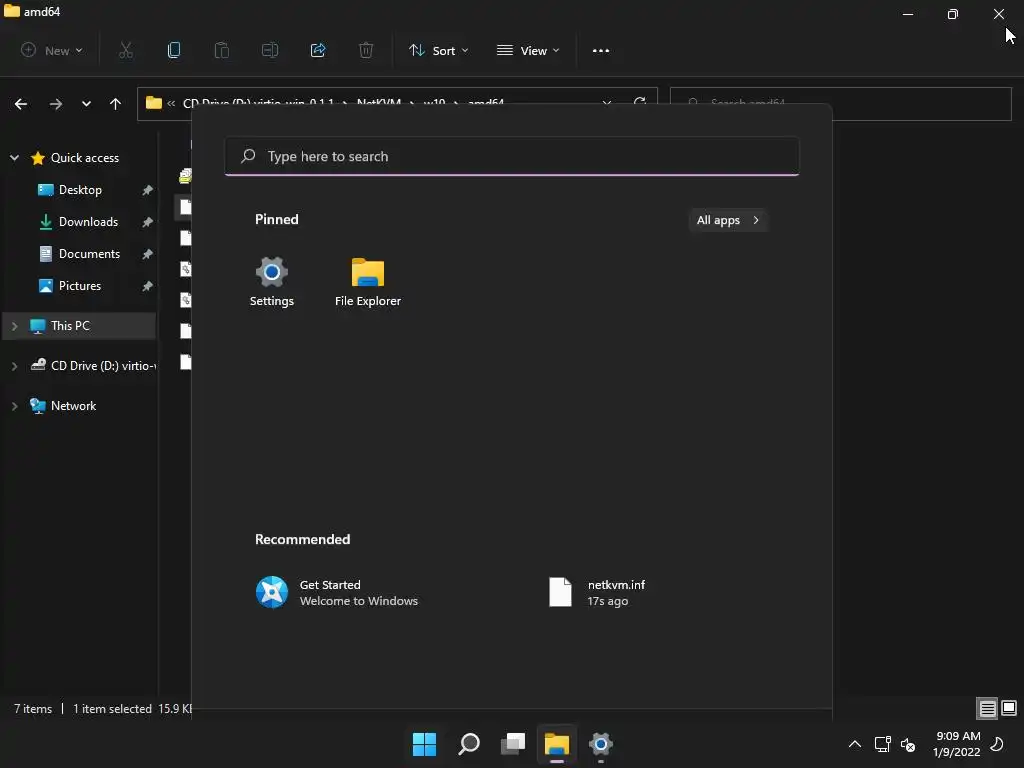Click the Settings gear on taskbar
The width and height of the screenshot is (1024, 768).
click(601, 744)
